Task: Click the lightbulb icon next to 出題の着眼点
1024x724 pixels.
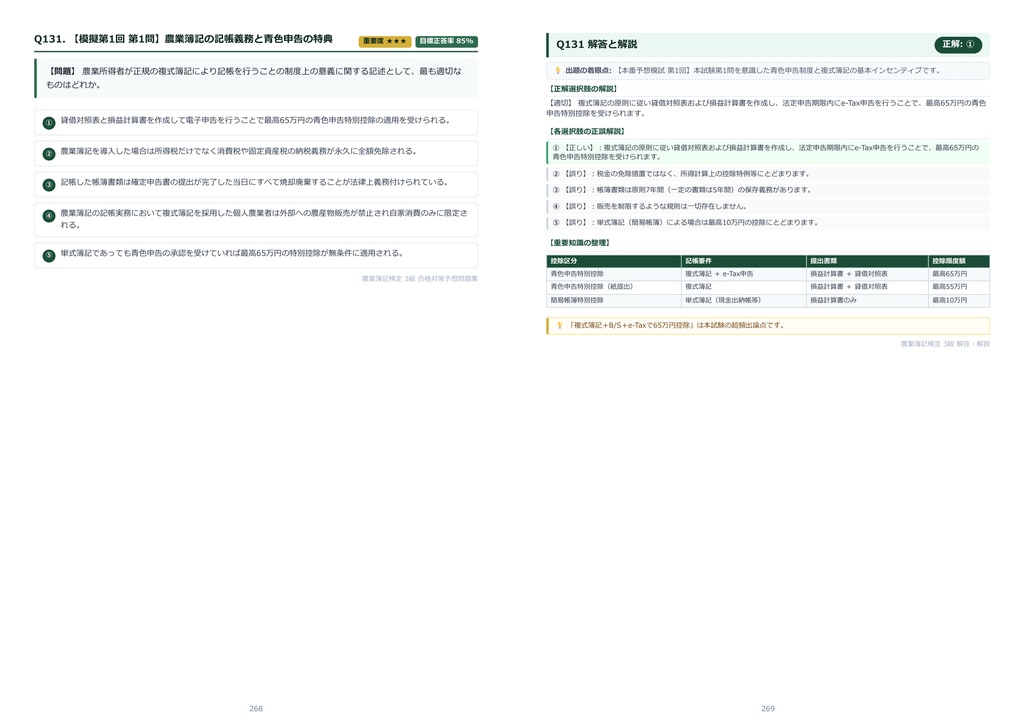Action: [558, 71]
